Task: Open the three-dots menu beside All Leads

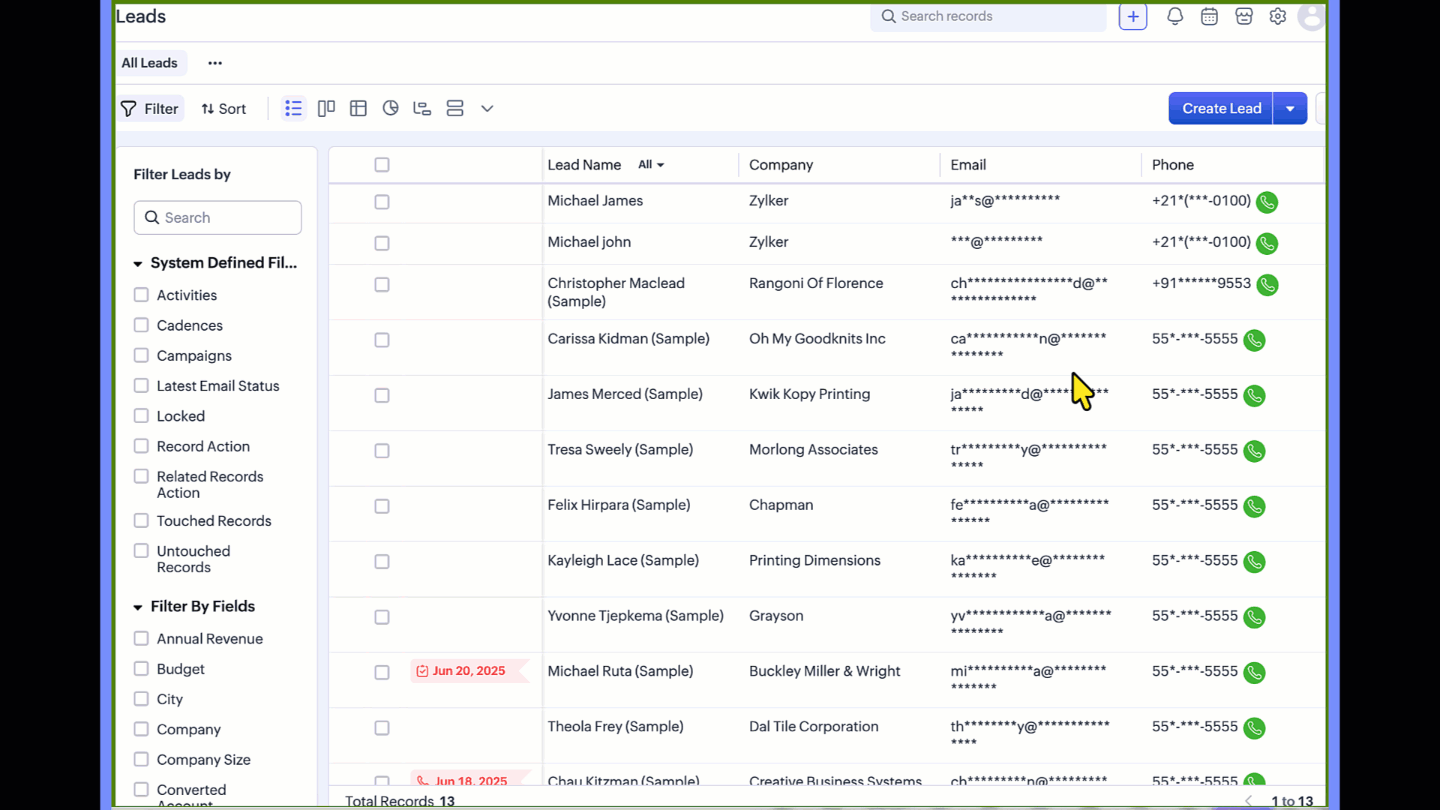Action: pyautogui.click(x=215, y=63)
